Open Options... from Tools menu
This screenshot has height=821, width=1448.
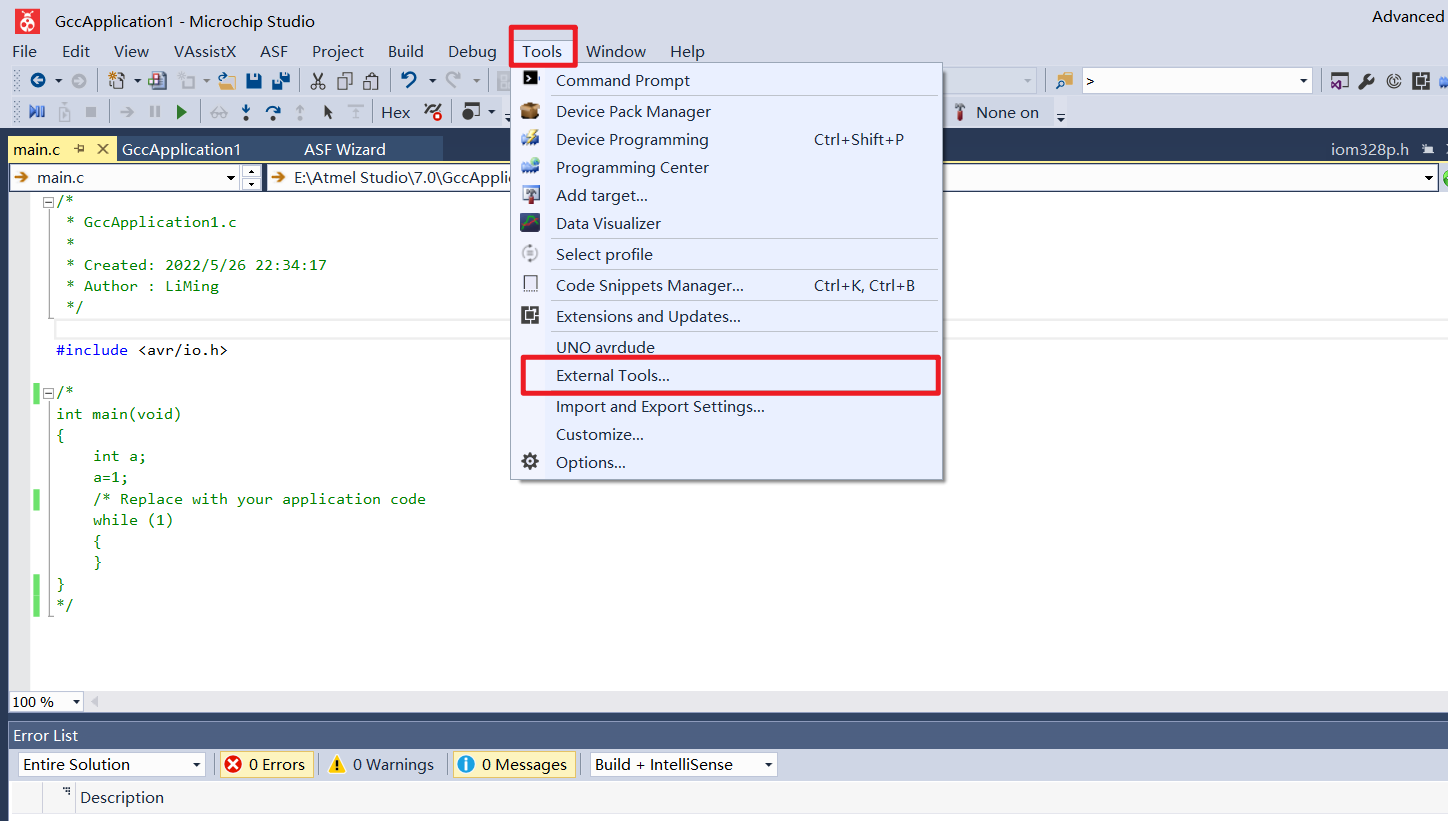(727, 462)
